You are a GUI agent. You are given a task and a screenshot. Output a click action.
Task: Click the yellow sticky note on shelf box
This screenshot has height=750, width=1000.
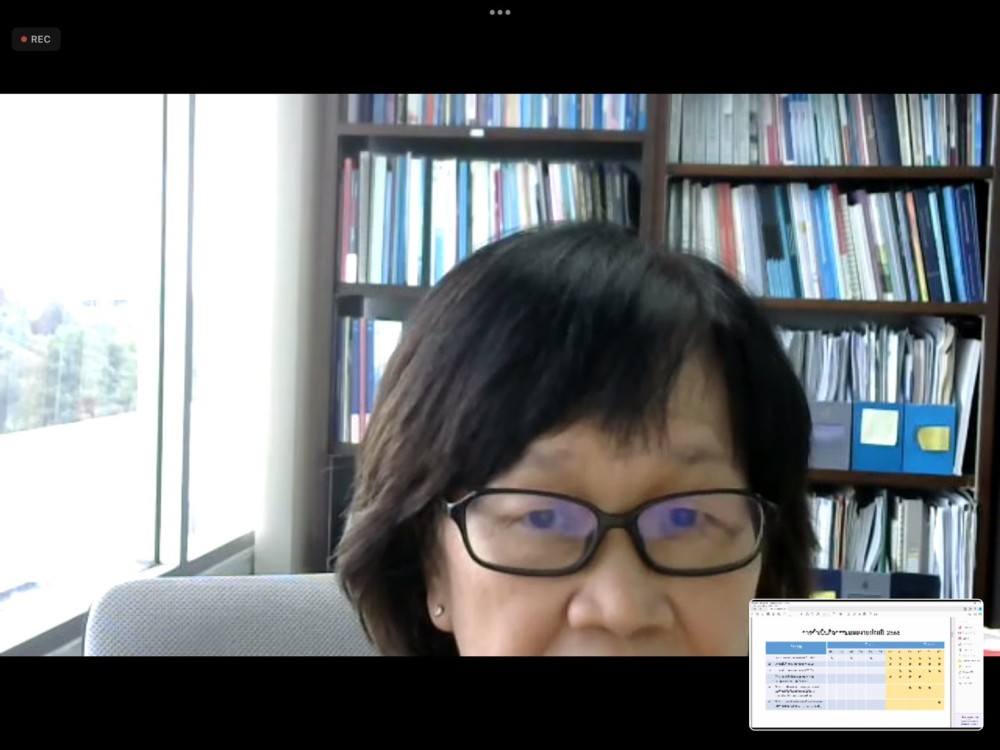934,438
